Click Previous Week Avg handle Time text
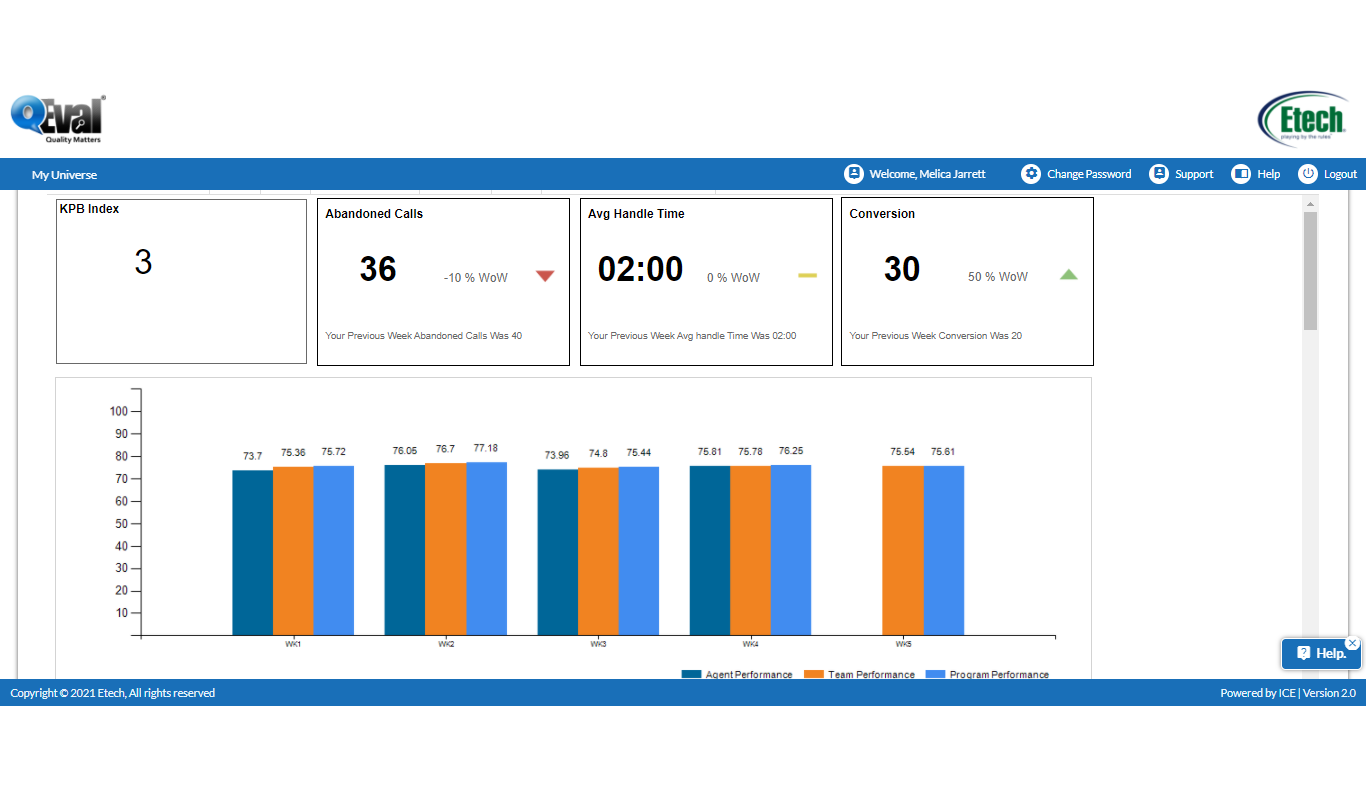 pos(692,336)
